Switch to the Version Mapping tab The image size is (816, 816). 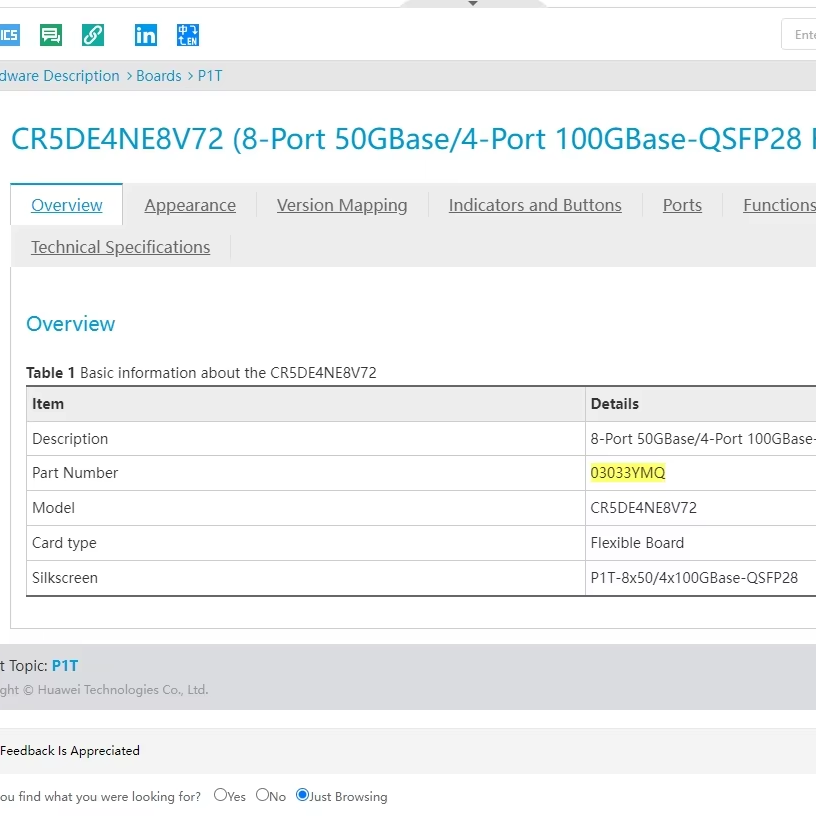[342, 205]
